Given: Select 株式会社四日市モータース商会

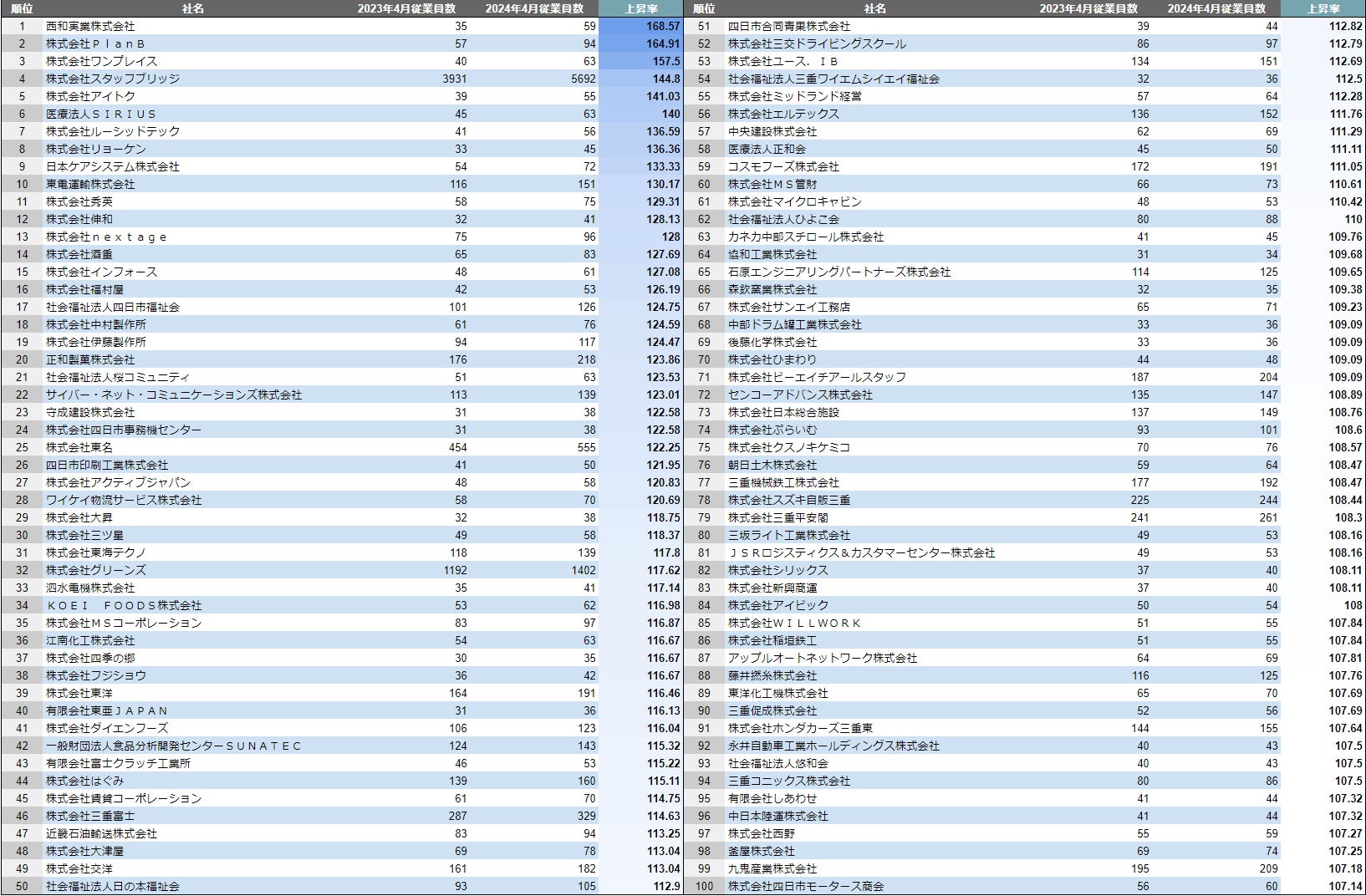Looking at the screenshot, I should [806, 886].
